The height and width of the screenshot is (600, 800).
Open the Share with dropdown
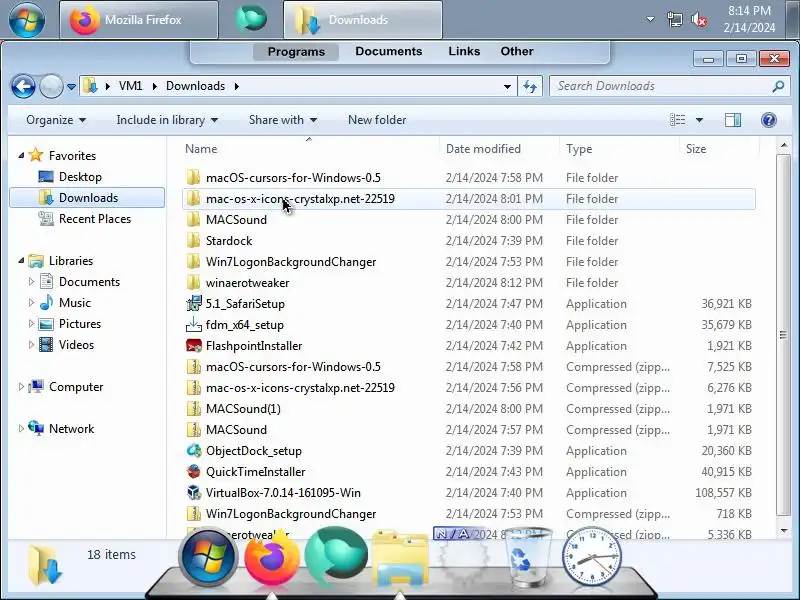[283, 120]
